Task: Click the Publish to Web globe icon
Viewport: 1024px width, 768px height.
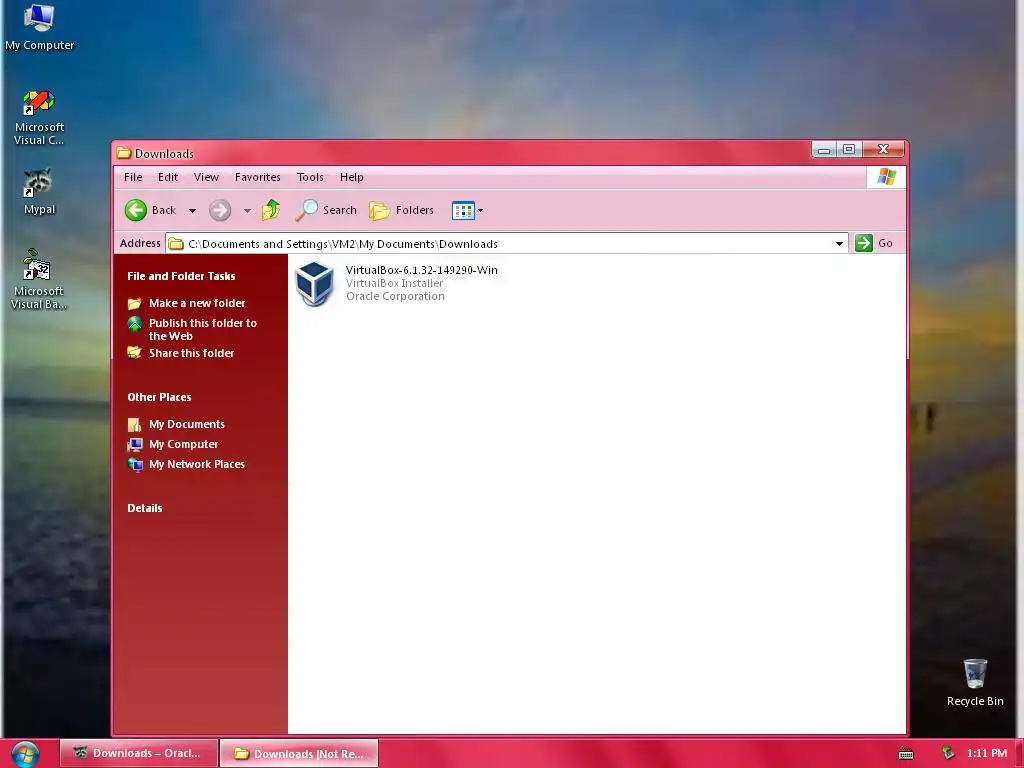Action: [135, 323]
